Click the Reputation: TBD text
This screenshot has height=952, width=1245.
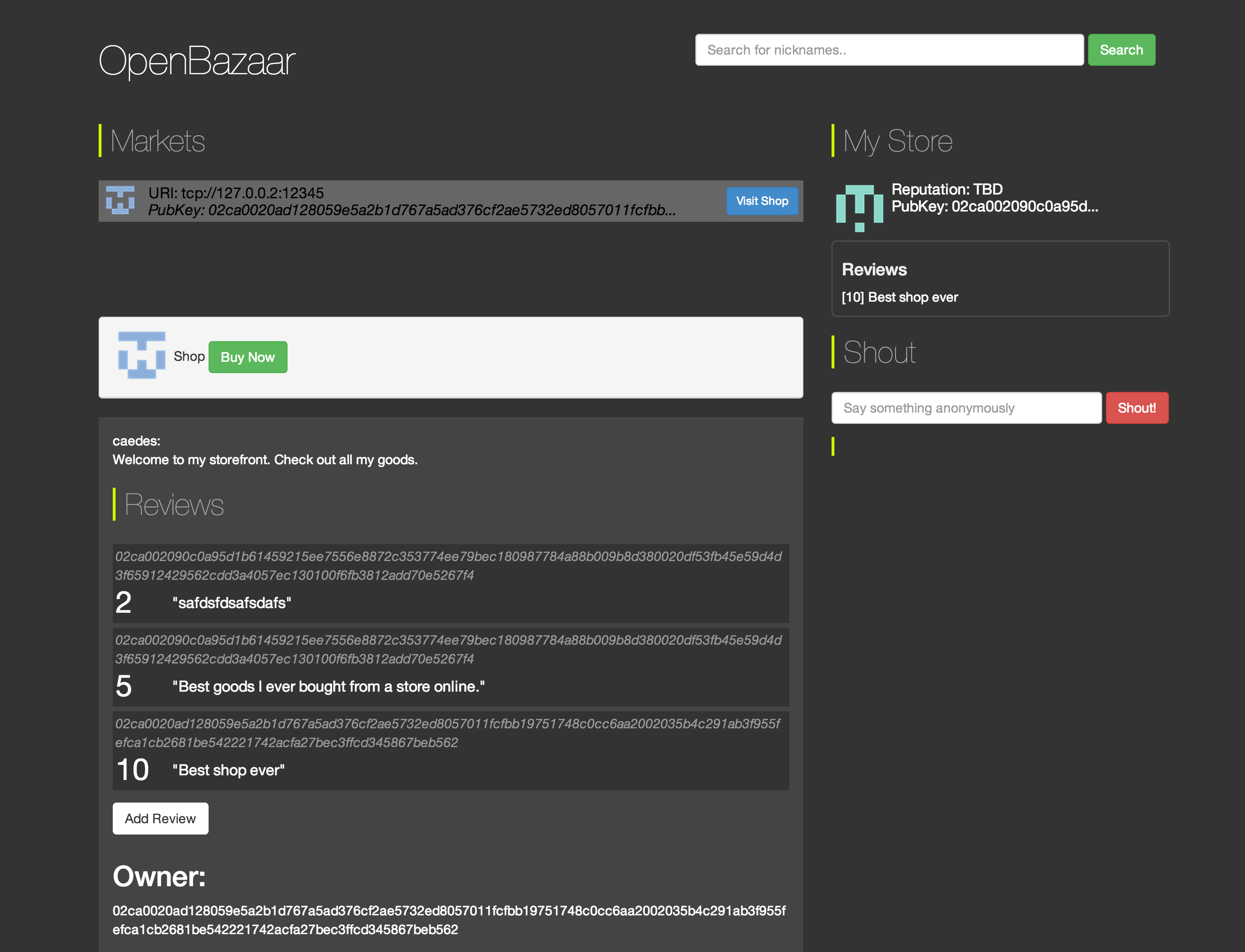947,189
